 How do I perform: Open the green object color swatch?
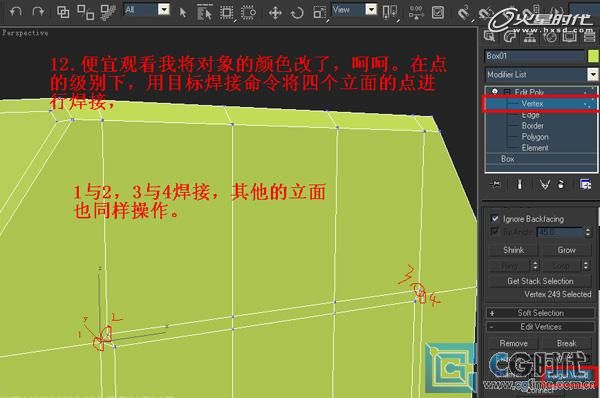[x=592, y=56]
